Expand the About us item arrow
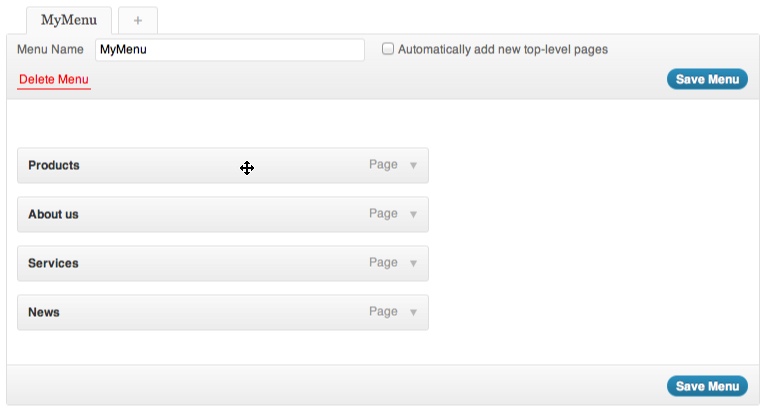Image resolution: width=769 pixels, height=411 pixels. [414, 215]
